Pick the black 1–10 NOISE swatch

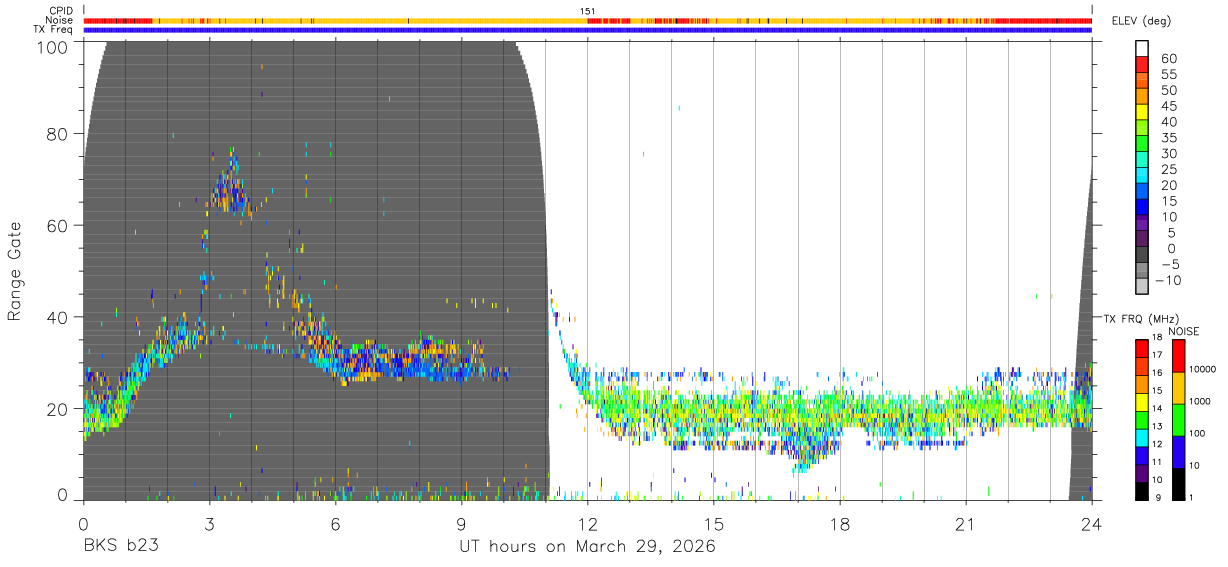pyautogui.click(x=1179, y=483)
